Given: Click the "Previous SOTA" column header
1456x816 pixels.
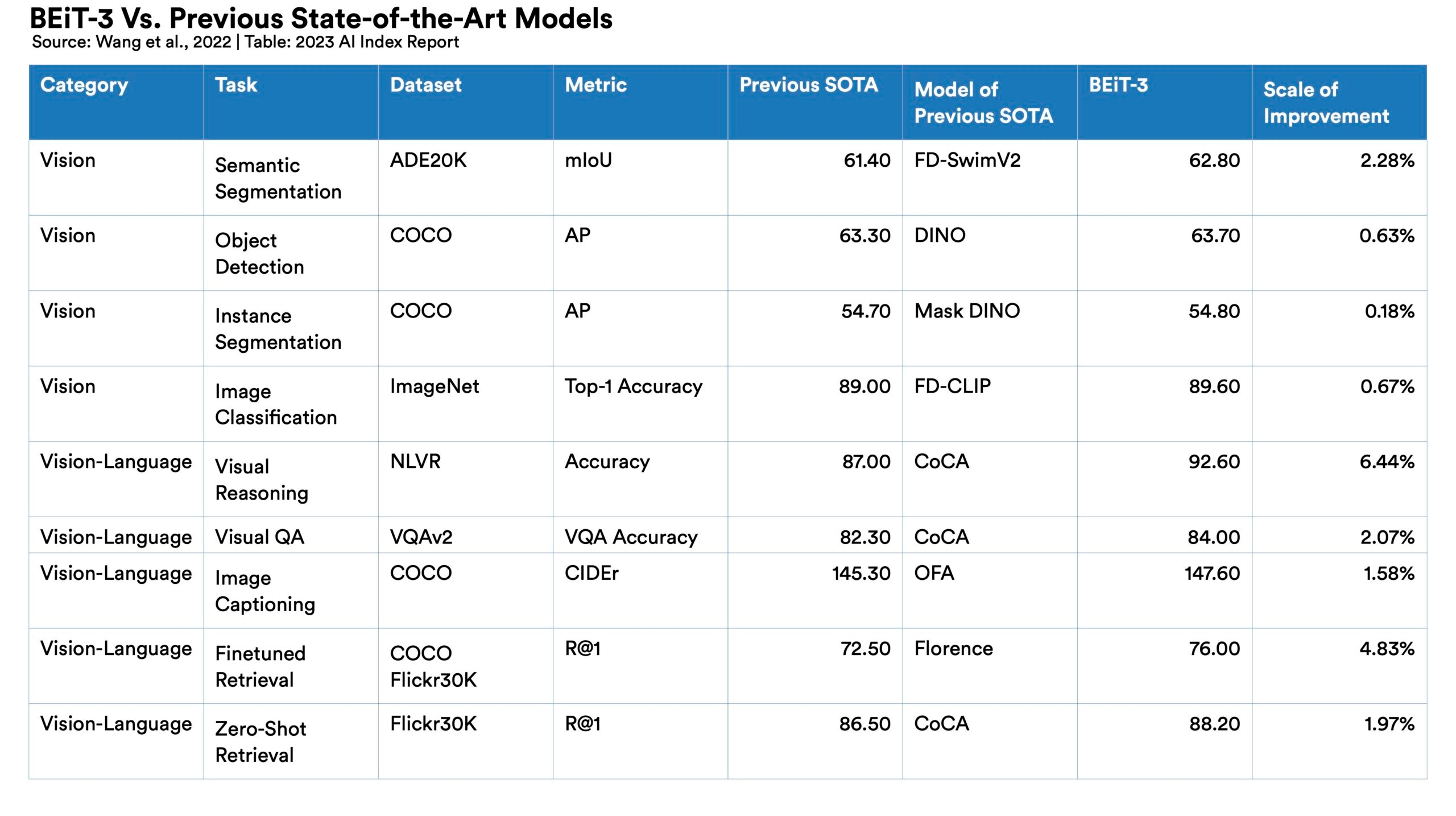Looking at the screenshot, I should 808,85.
